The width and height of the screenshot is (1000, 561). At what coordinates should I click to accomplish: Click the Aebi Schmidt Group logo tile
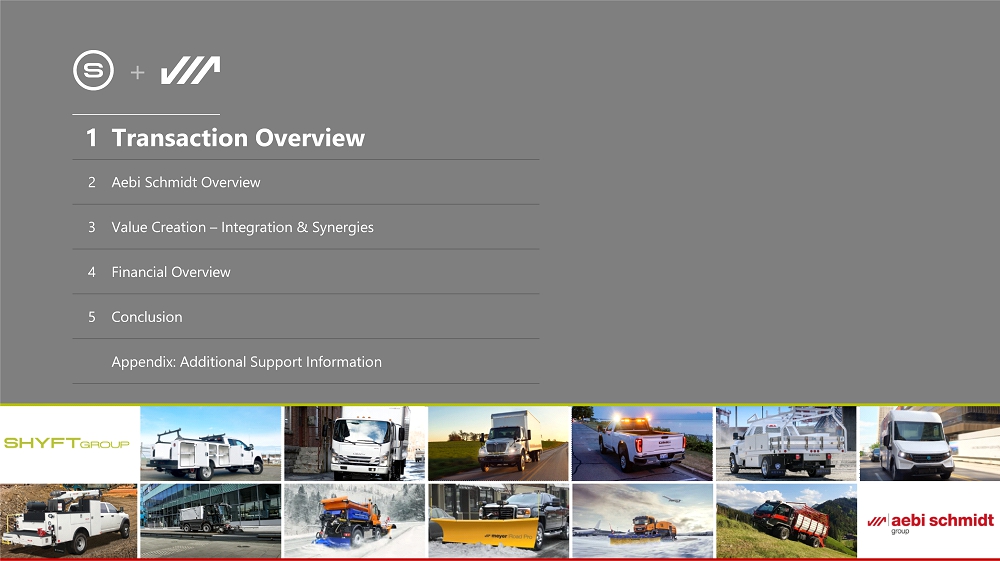(x=929, y=521)
